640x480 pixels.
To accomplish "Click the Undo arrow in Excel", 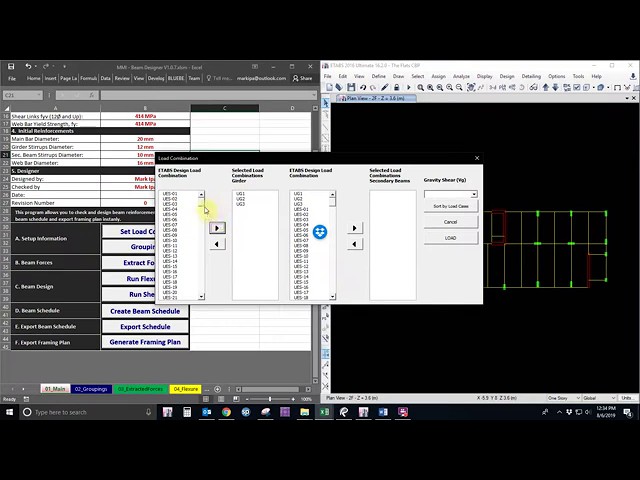I will (28, 66).
